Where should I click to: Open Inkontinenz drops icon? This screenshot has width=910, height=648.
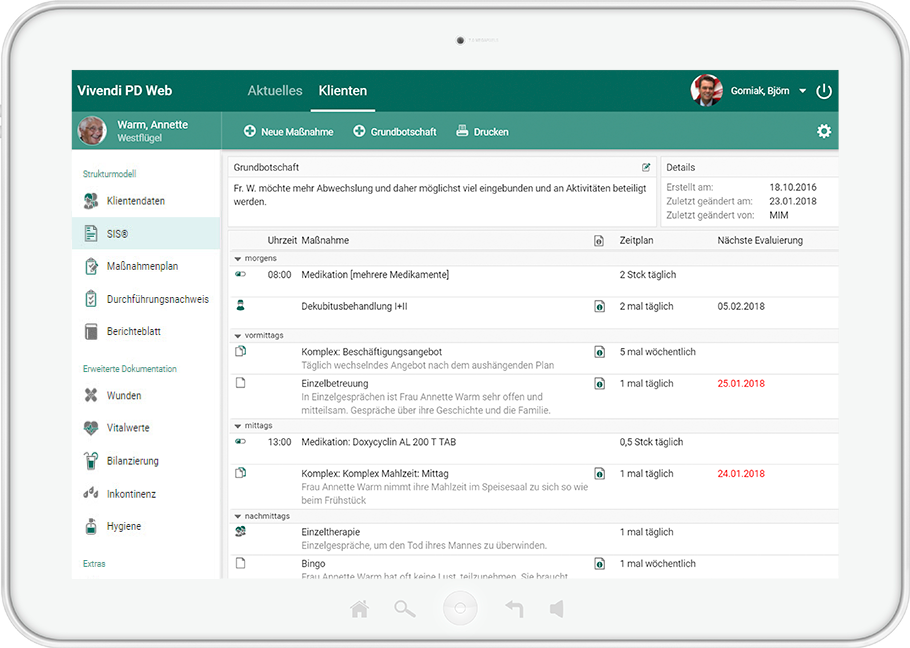[x=91, y=493]
